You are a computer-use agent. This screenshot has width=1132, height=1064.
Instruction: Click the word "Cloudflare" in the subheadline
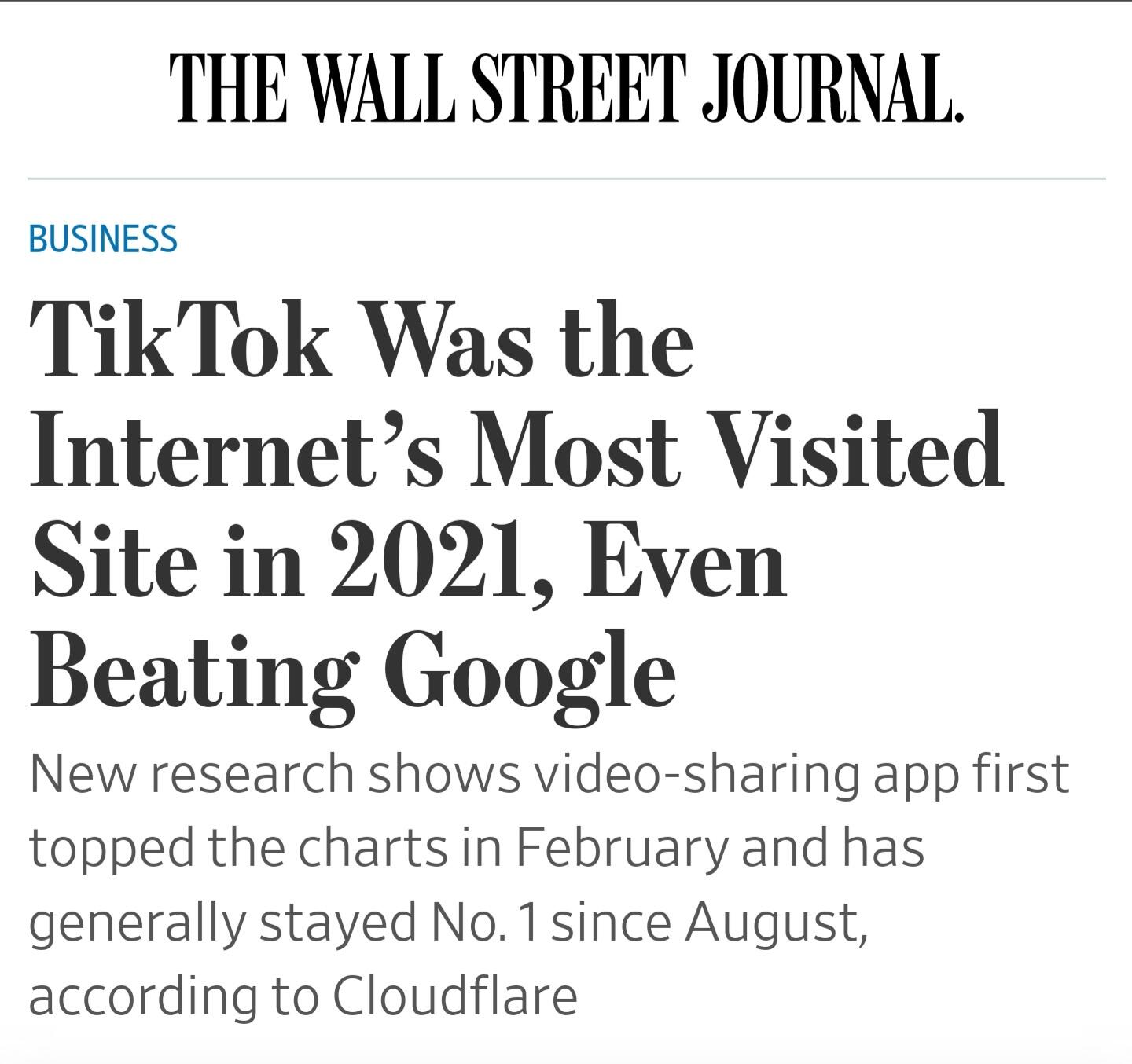[454, 996]
